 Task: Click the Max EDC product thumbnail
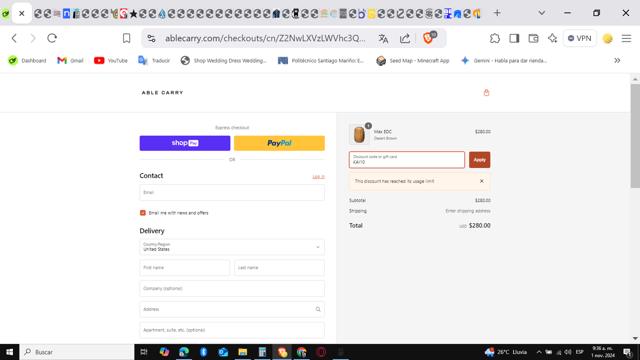359,135
